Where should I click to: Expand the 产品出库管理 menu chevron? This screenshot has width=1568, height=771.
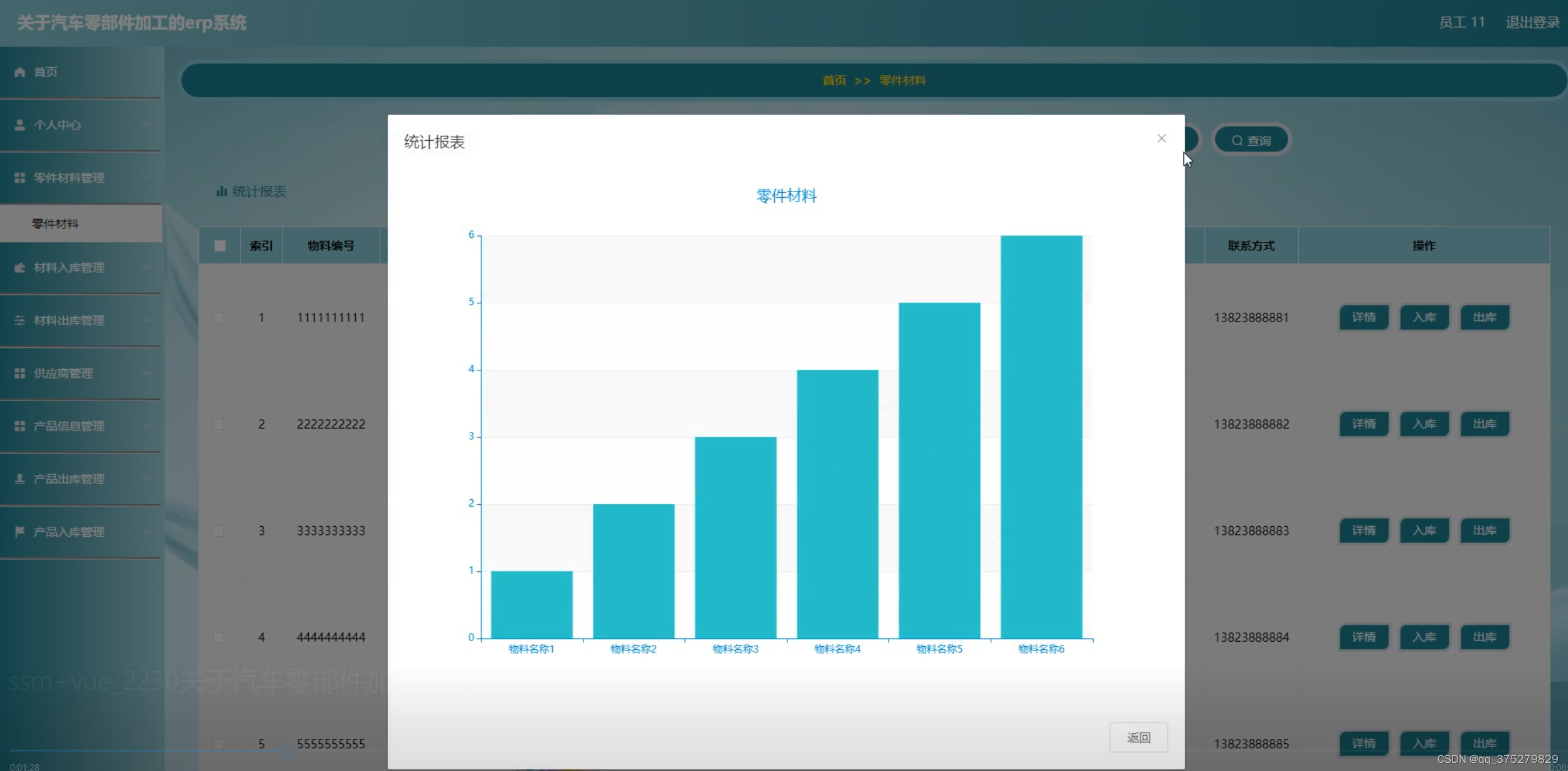point(147,479)
